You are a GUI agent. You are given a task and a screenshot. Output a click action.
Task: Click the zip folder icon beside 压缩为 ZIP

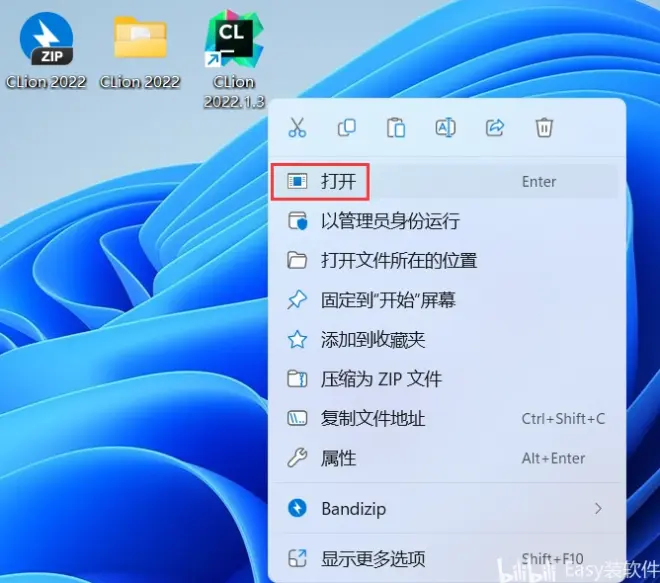(297, 379)
